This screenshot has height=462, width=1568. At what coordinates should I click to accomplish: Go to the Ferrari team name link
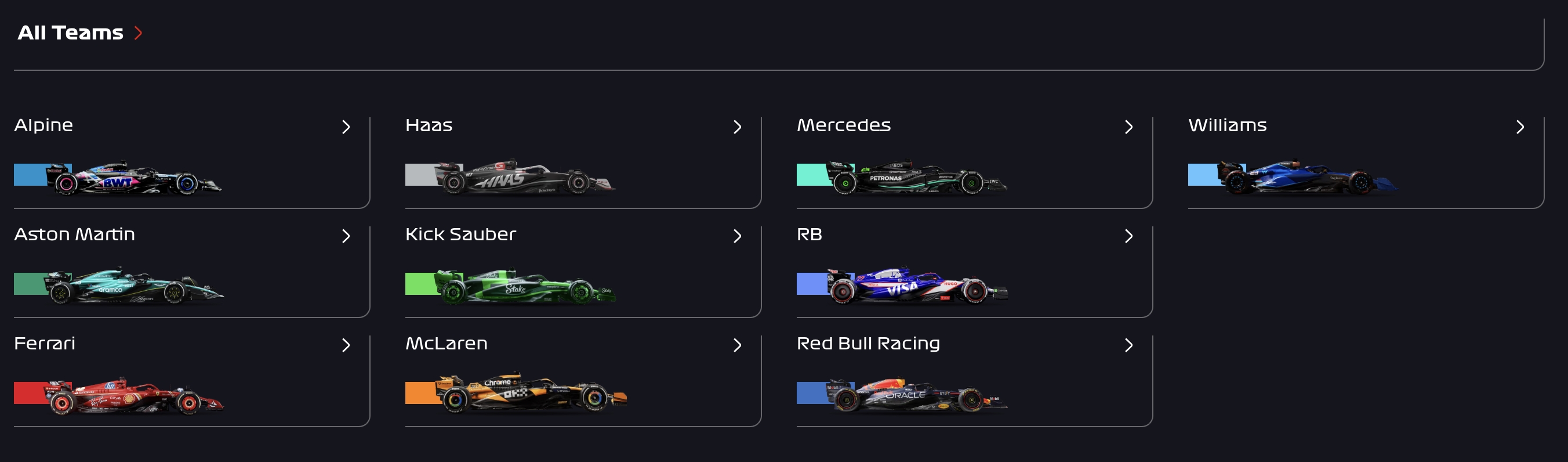(x=45, y=344)
